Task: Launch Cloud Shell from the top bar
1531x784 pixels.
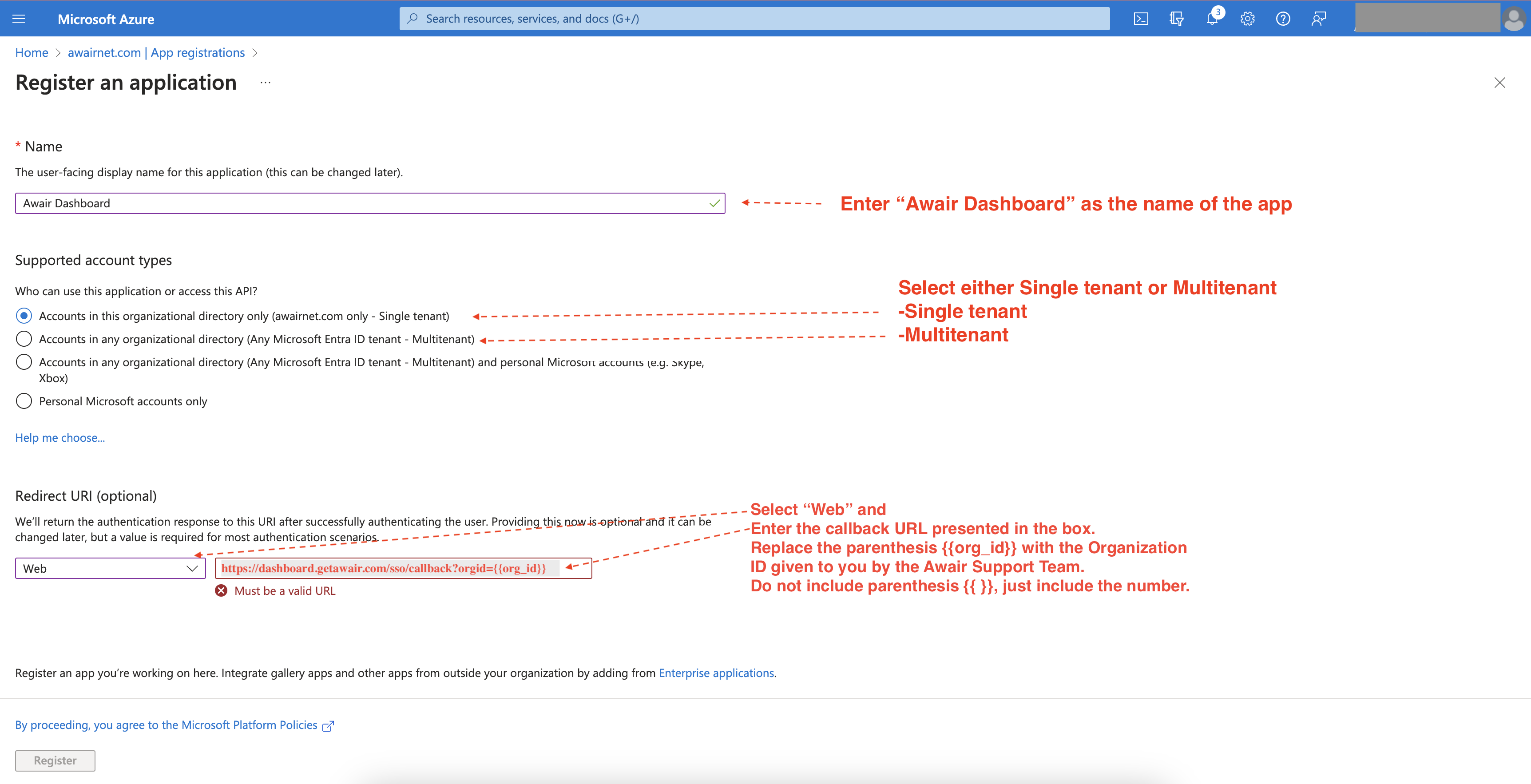Action: click(x=1141, y=19)
